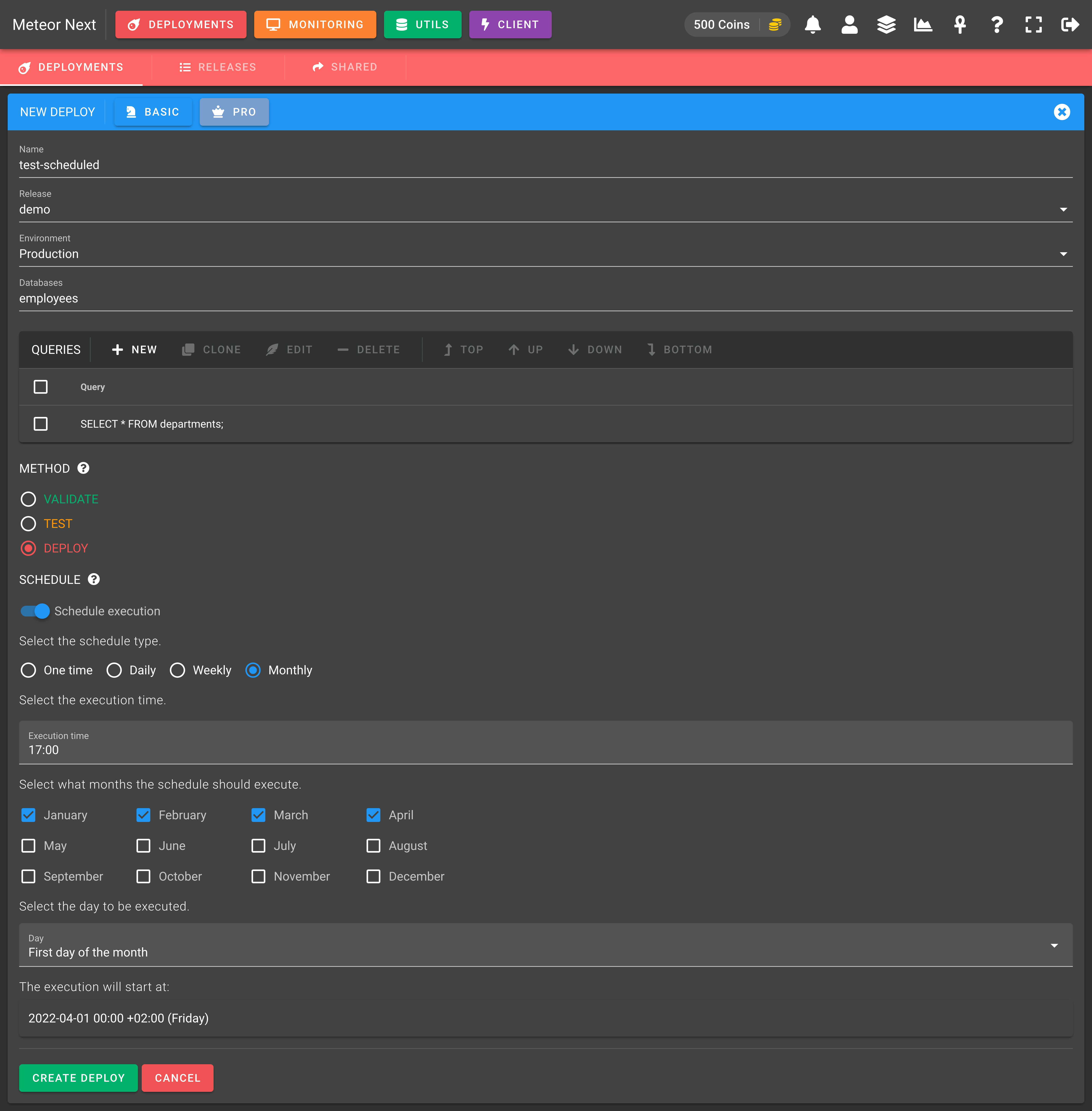Open the user profile icon
This screenshot has height=1111, width=1092.
click(849, 25)
